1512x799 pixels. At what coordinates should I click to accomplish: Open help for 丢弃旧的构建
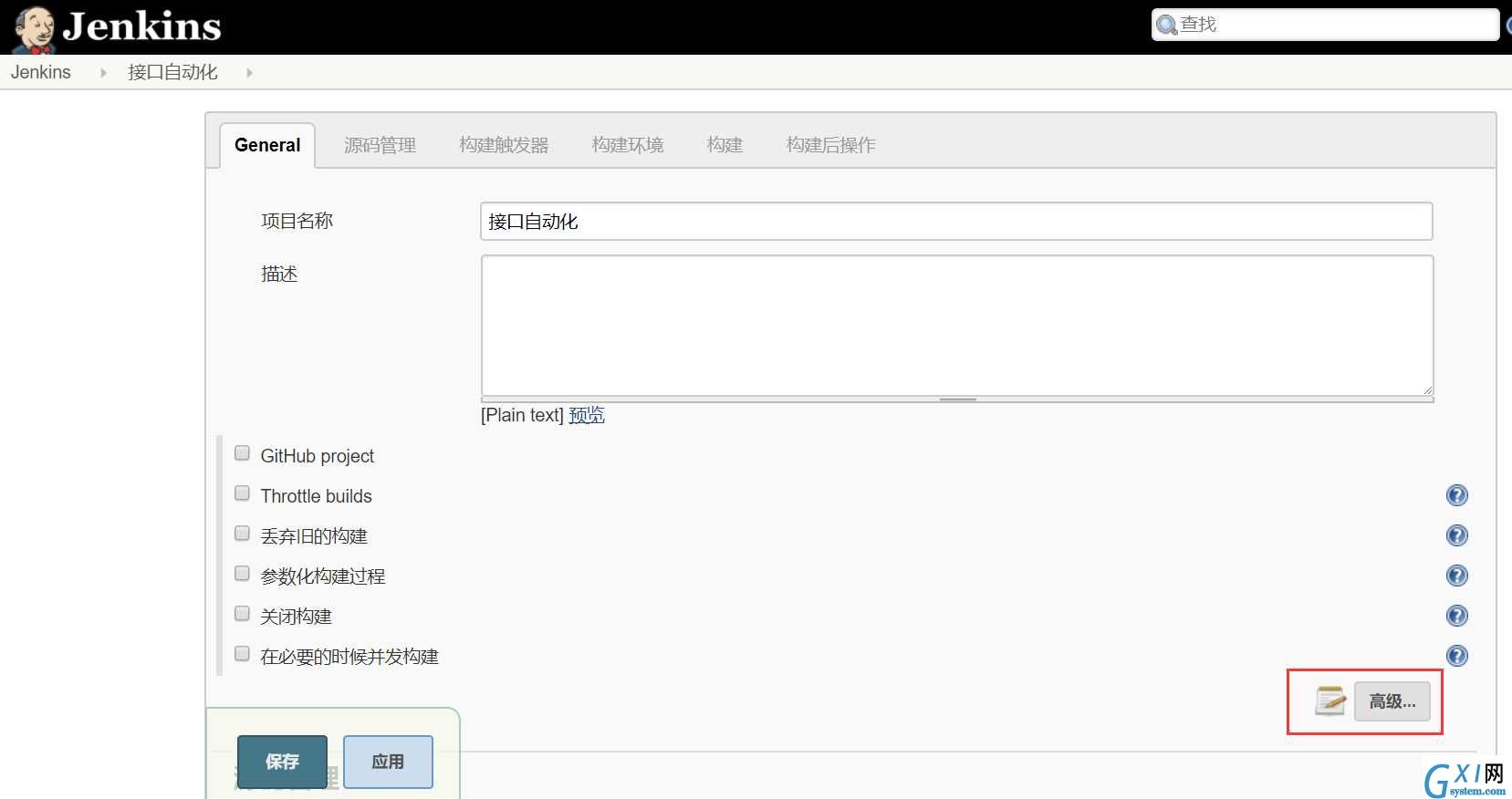pos(1457,535)
